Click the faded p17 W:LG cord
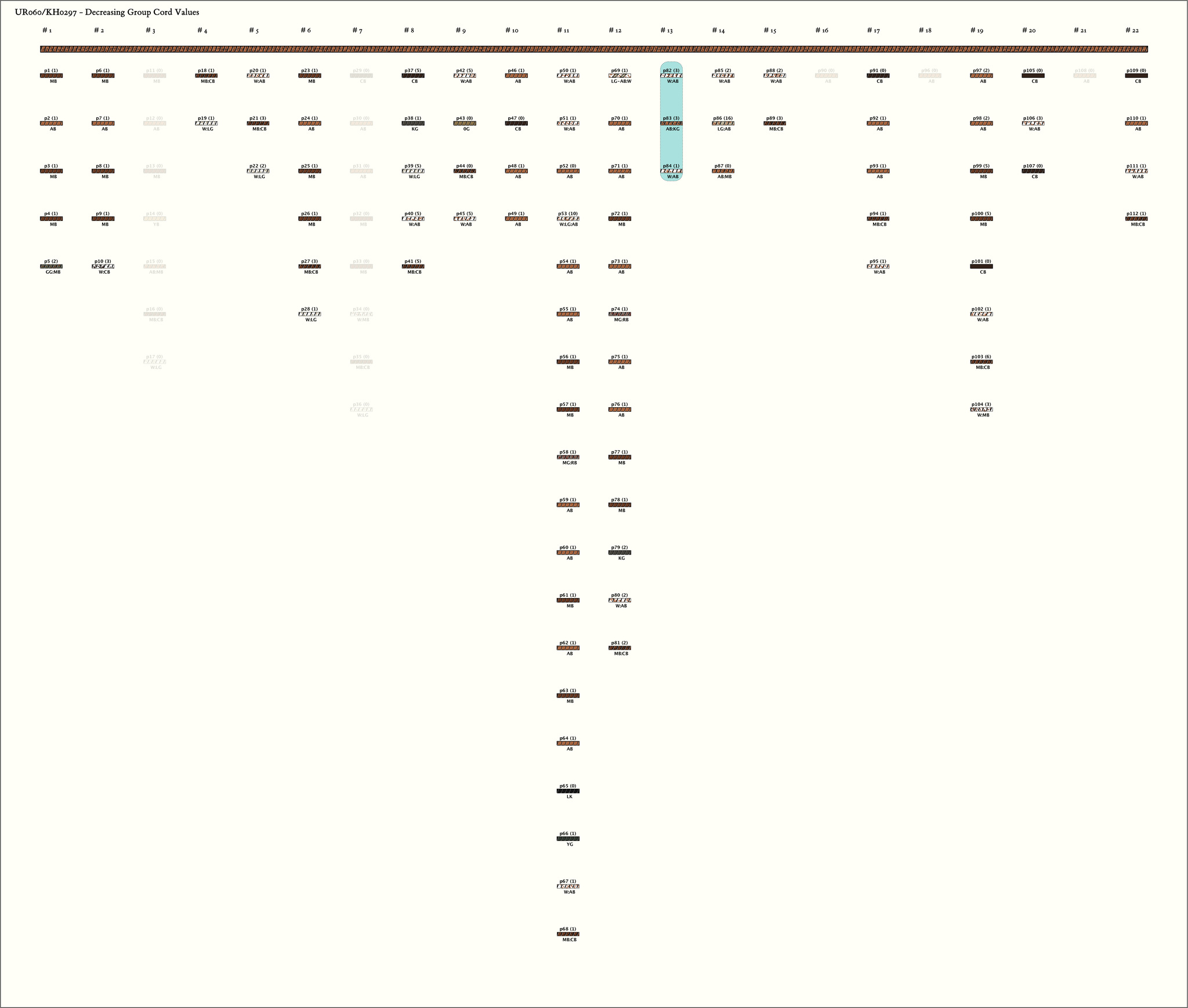The image size is (1188, 1008). 155,362
